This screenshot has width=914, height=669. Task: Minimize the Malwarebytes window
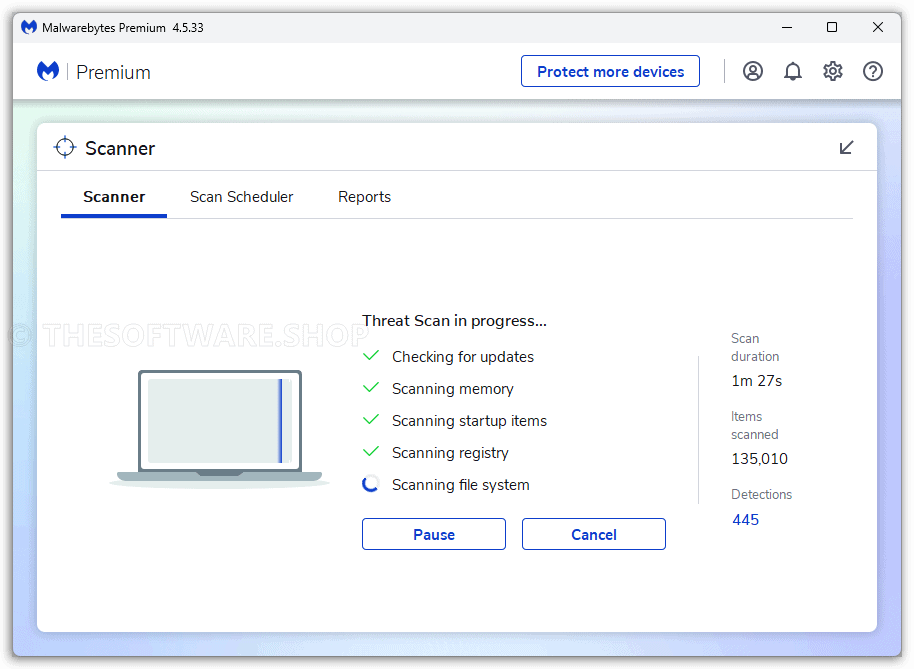click(x=787, y=27)
